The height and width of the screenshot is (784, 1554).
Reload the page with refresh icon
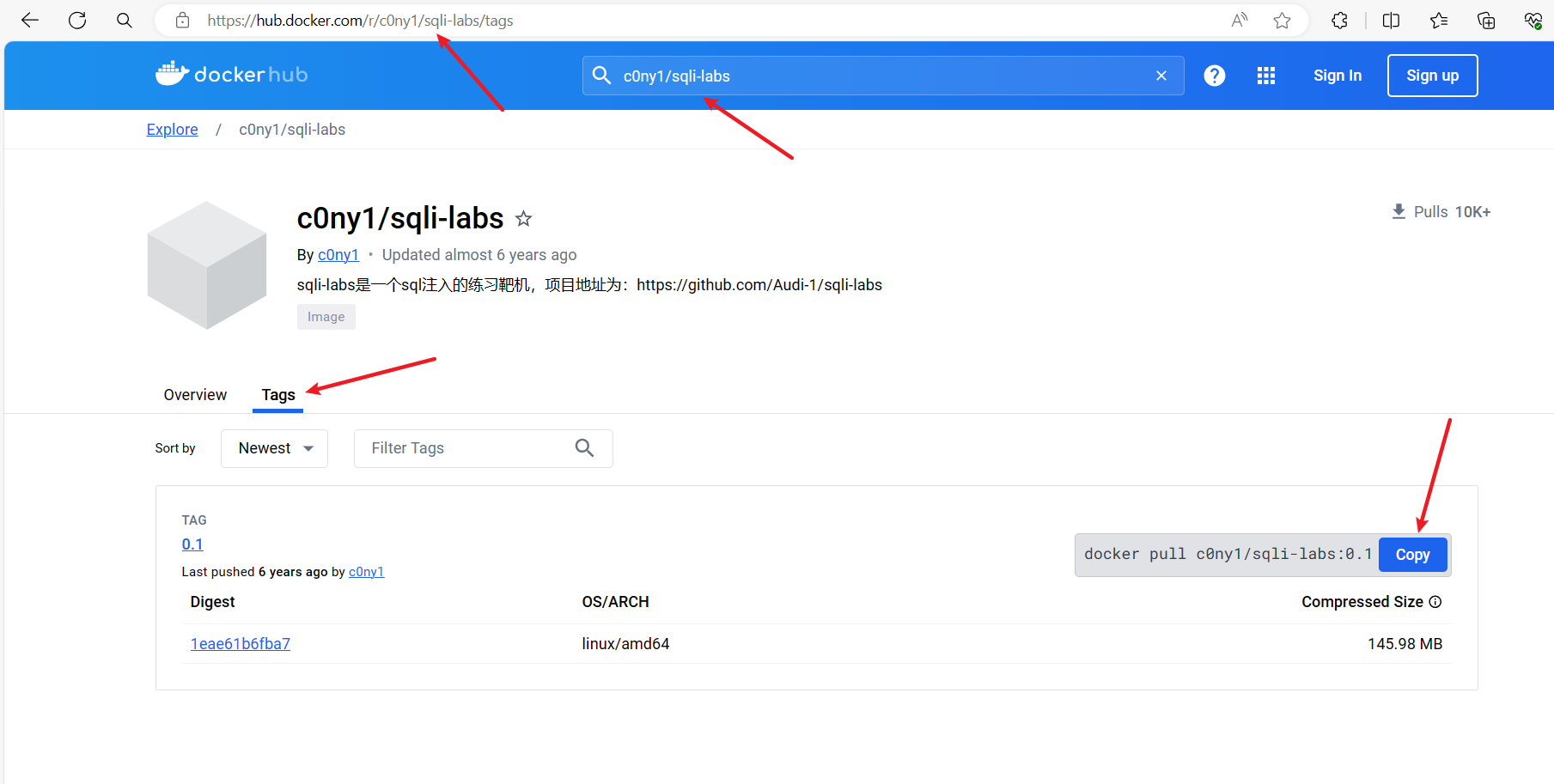(x=77, y=21)
